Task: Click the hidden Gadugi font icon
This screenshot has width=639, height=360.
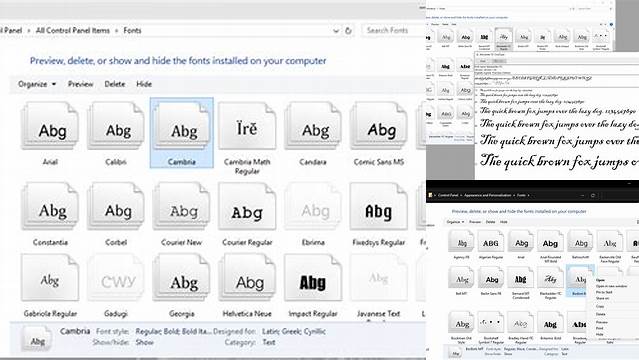Action: coord(116,278)
